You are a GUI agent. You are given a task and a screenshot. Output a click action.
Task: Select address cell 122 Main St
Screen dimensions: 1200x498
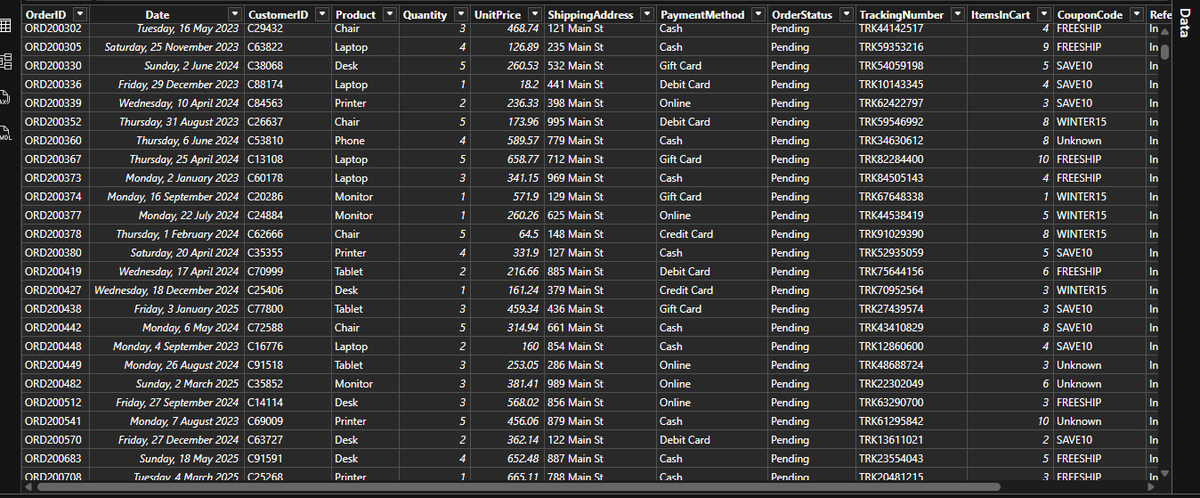pos(601,439)
